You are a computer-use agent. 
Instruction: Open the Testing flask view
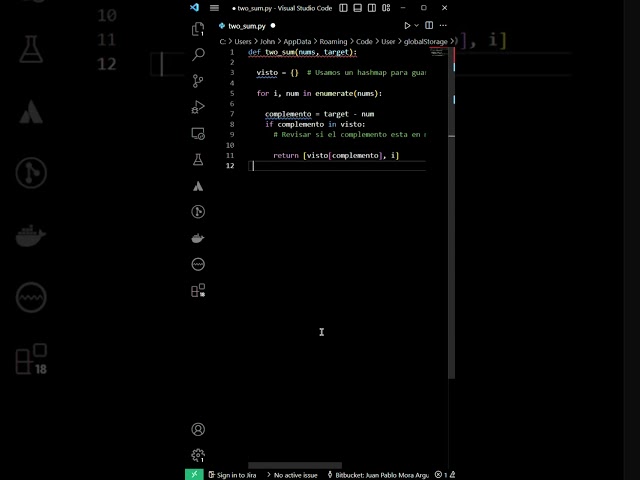198,160
